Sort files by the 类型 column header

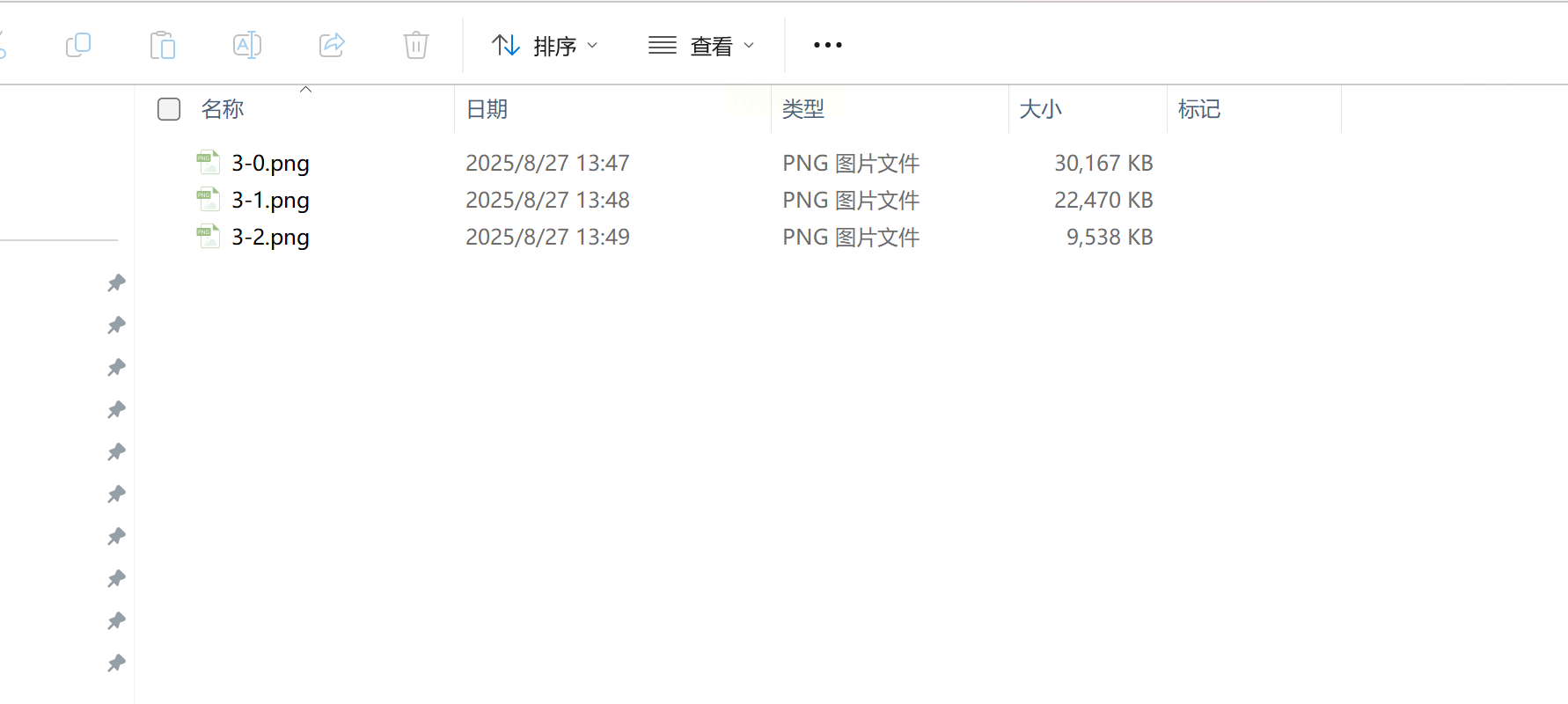803,109
